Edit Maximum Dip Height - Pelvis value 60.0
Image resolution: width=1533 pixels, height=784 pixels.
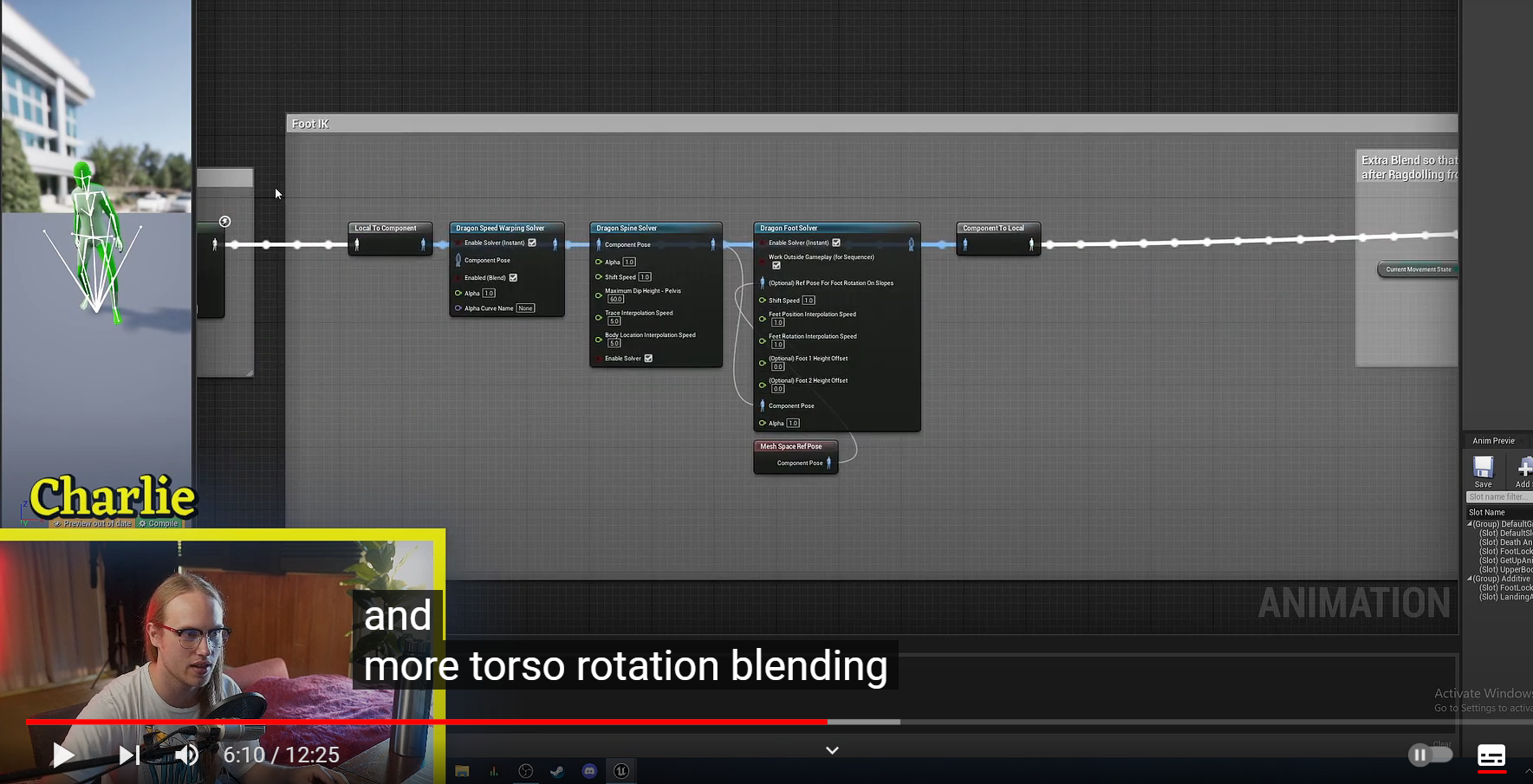pos(615,299)
